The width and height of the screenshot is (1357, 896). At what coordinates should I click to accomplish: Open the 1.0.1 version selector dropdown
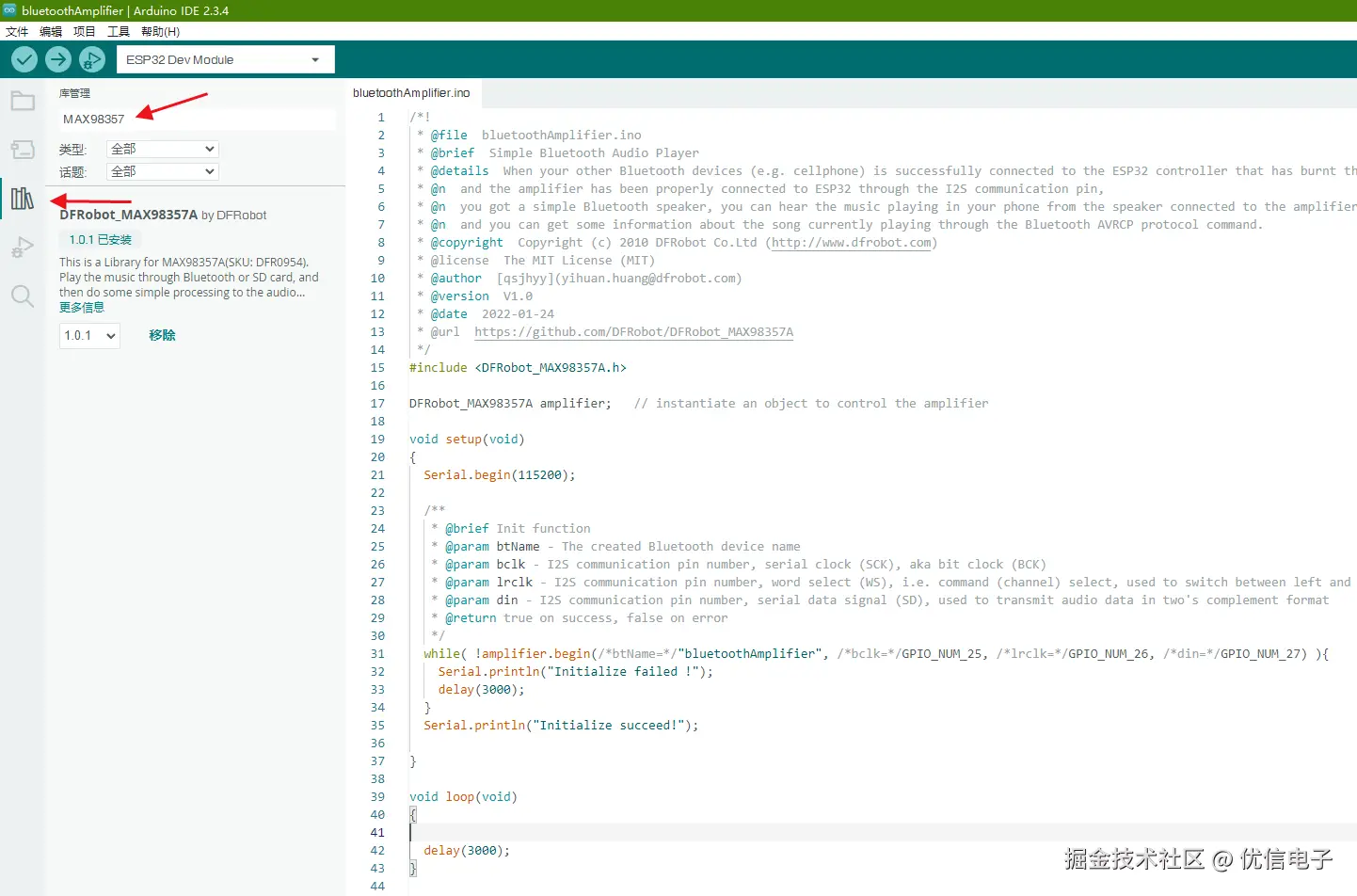[89, 335]
